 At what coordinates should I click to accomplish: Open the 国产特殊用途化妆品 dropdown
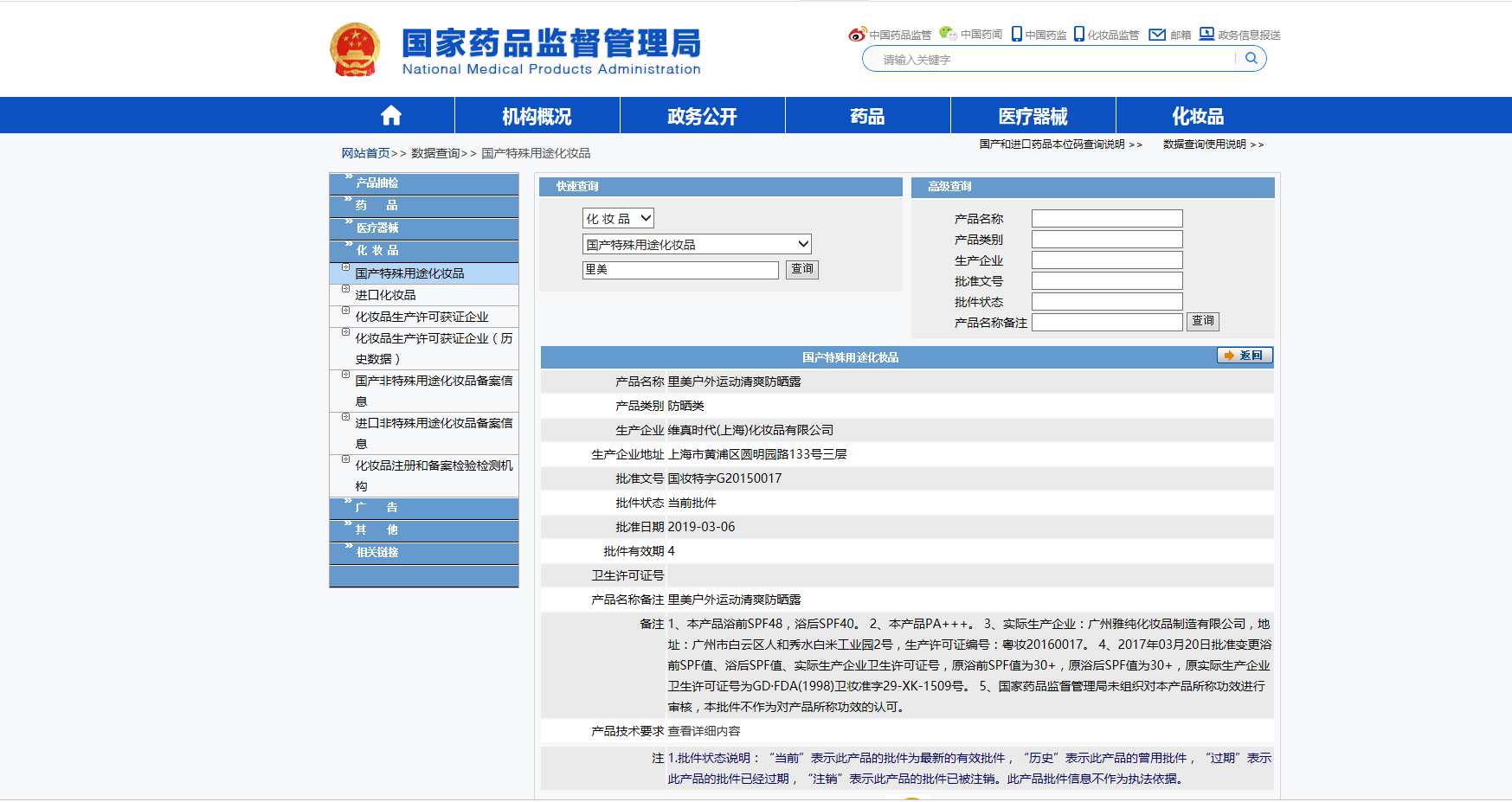pos(697,245)
